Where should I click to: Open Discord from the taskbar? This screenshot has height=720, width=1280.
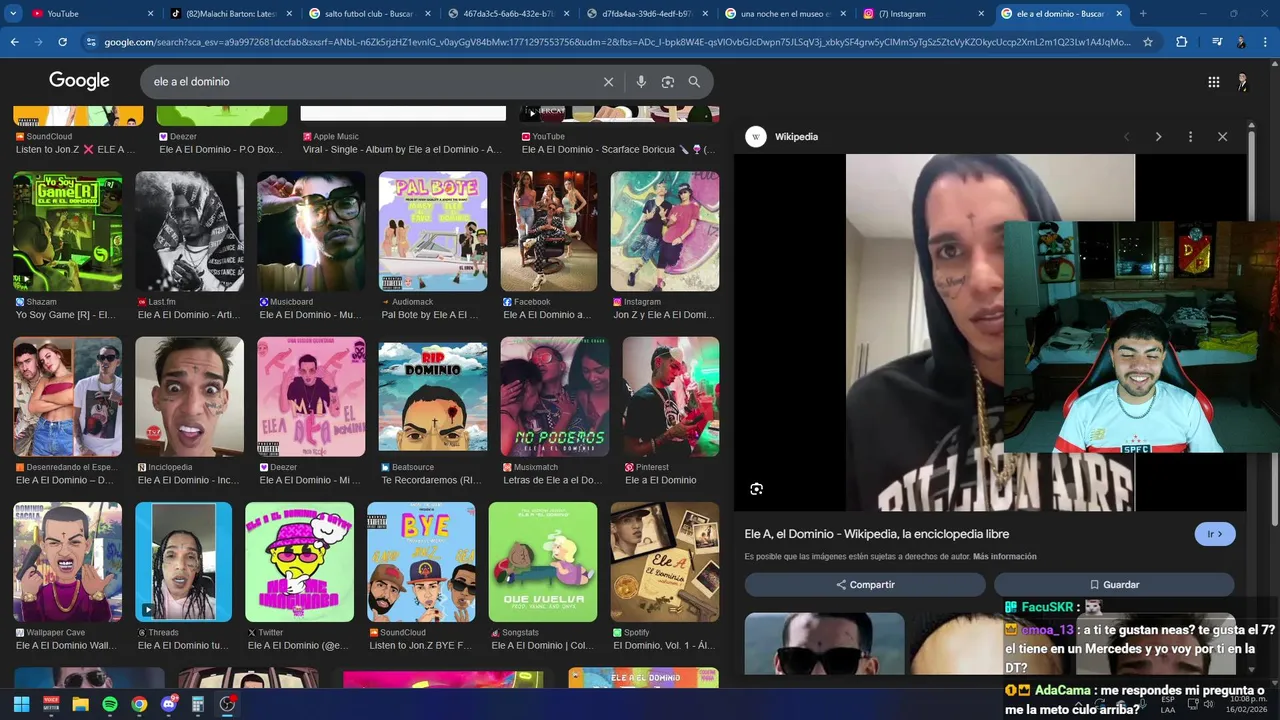169,704
